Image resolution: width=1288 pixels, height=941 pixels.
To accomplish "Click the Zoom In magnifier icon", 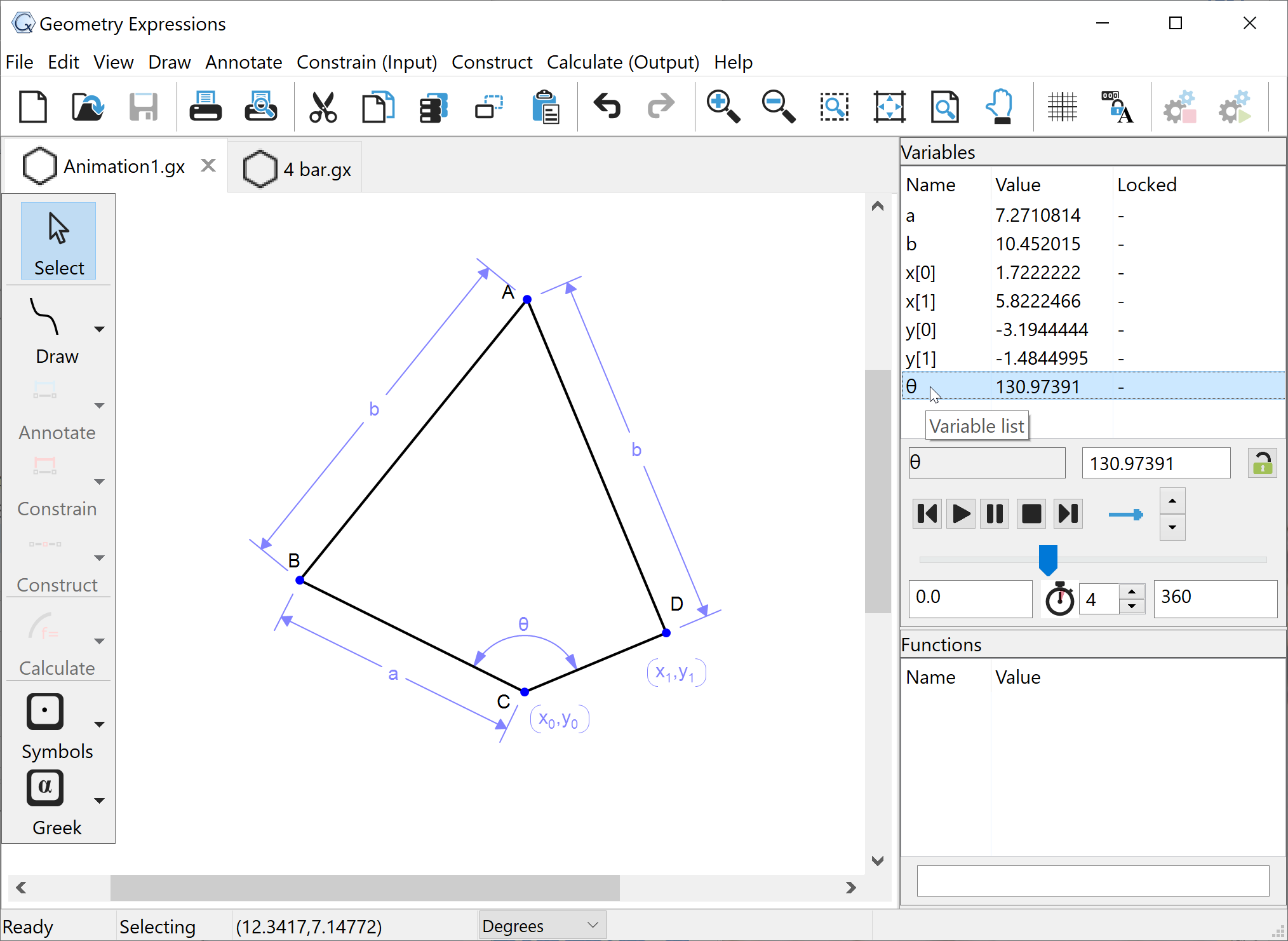I will point(723,106).
